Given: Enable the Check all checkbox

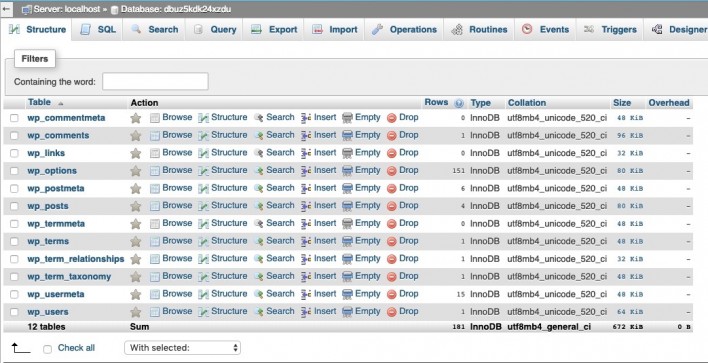Looking at the screenshot, I should [47, 349].
